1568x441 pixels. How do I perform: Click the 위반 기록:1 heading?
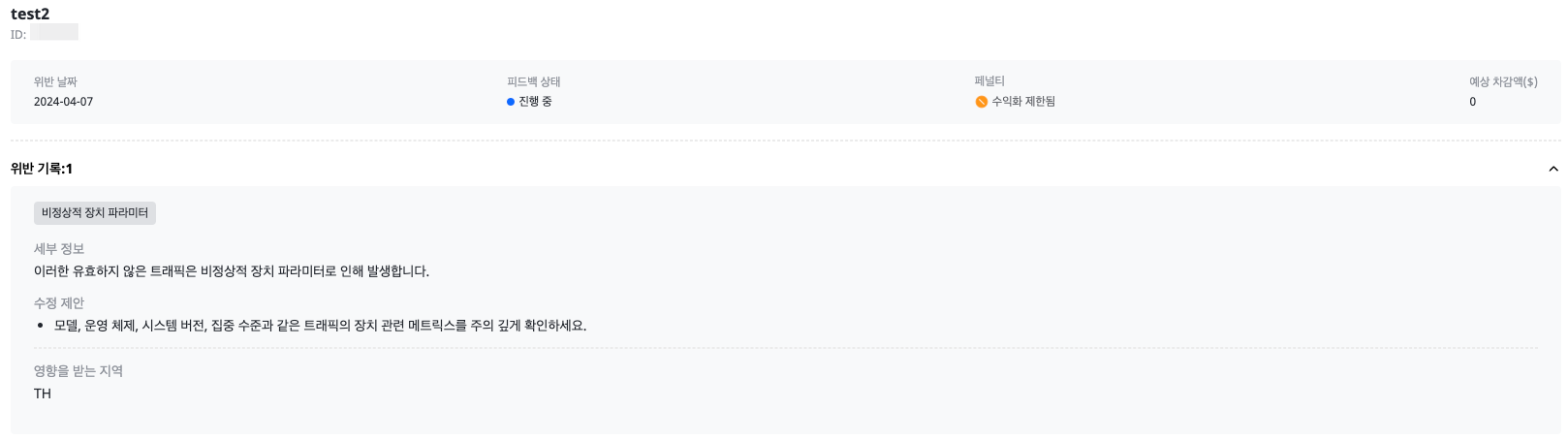point(42,169)
